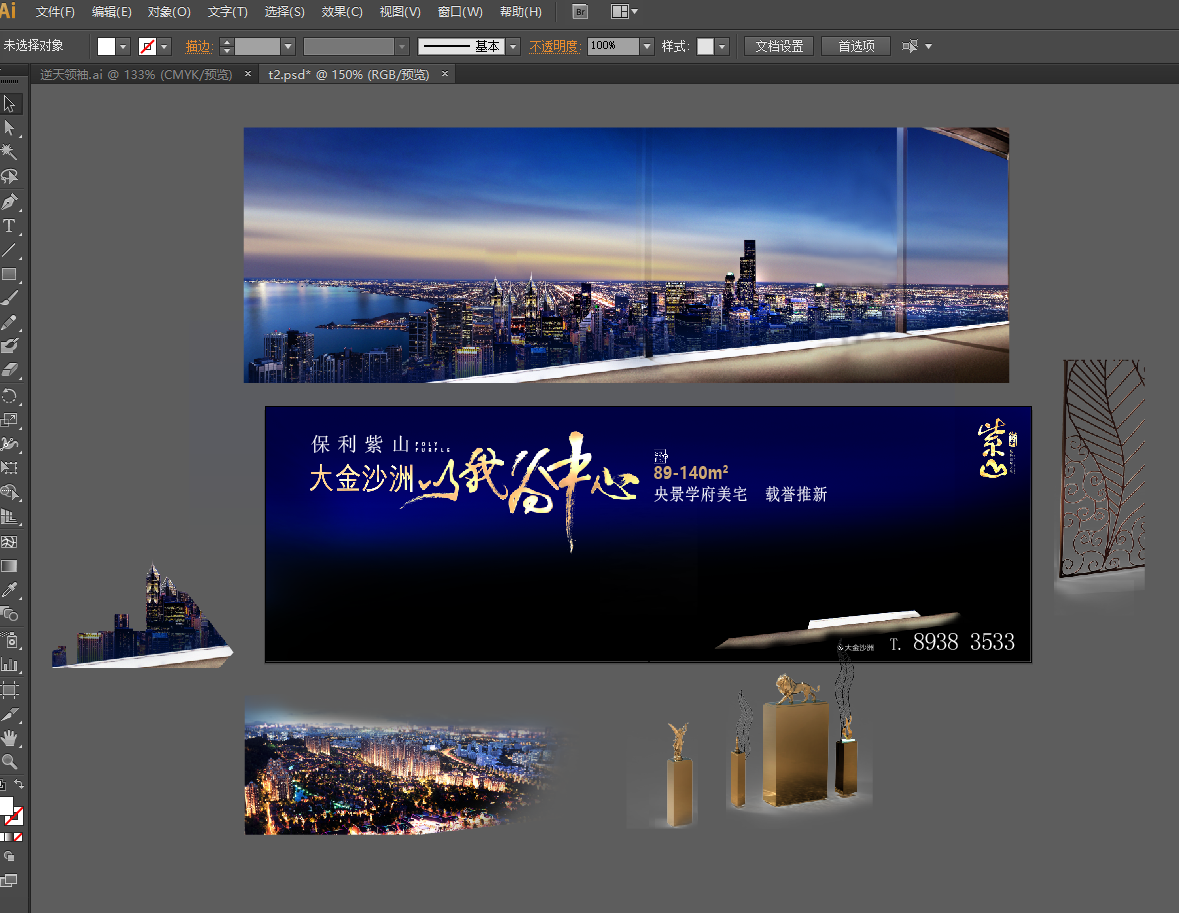Choose the Rectangle tool

10,275
